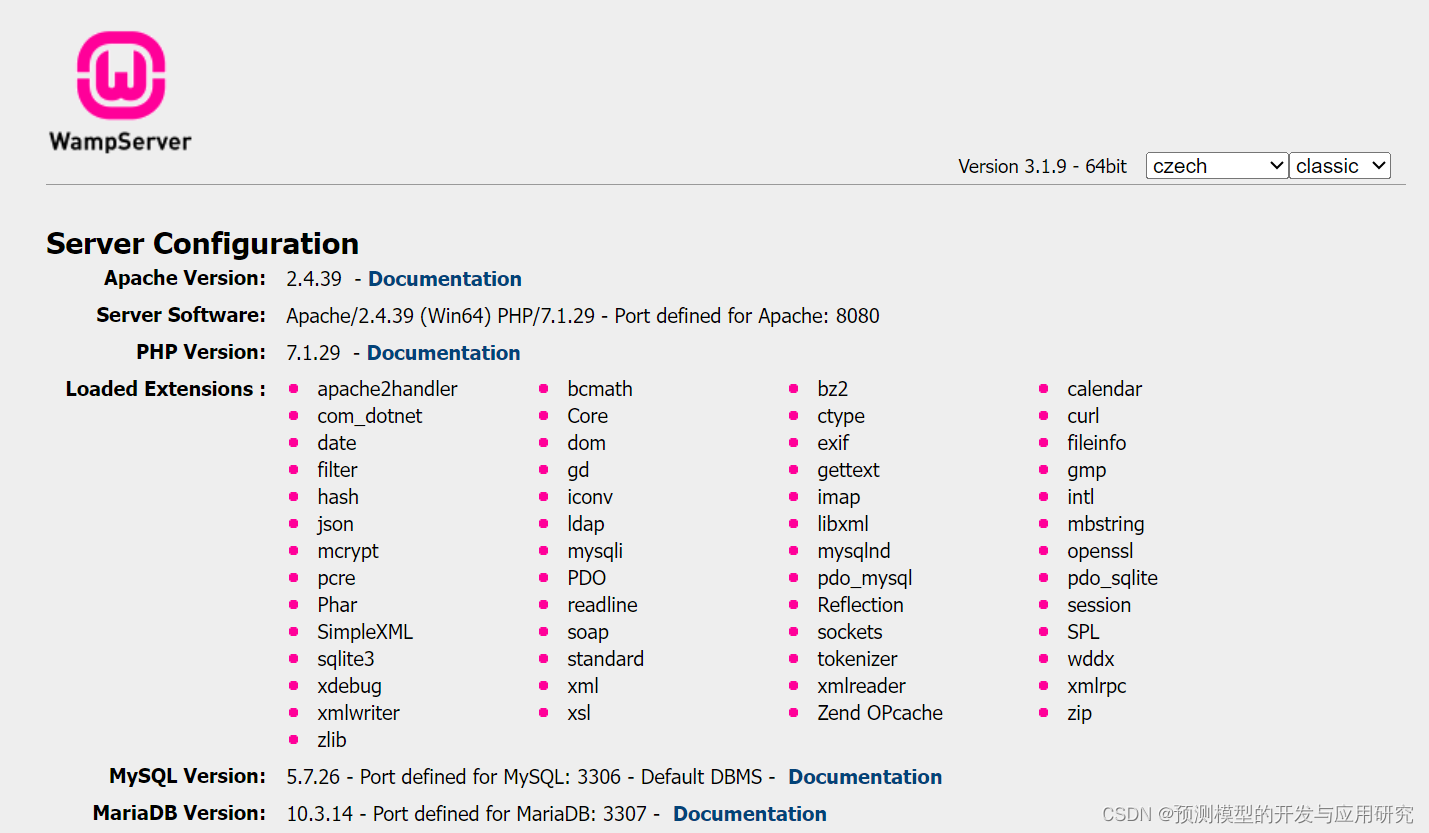The width and height of the screenshot is (1429, 833).
Task: Click the 'gd' extension
Action: click(578, 470)
